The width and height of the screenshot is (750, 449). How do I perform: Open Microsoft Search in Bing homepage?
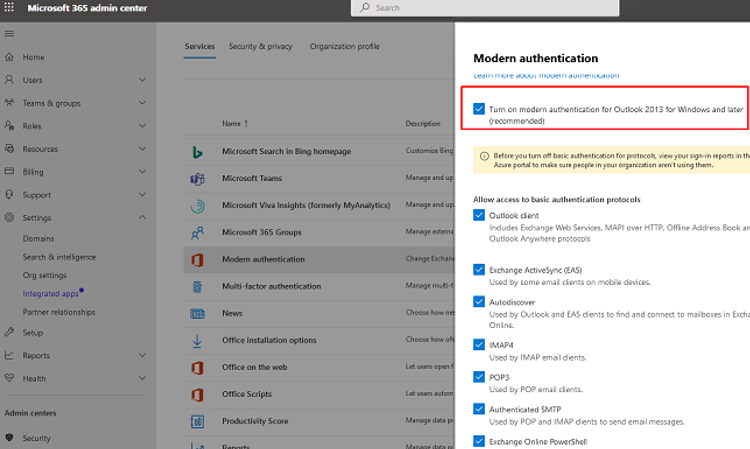287,152
